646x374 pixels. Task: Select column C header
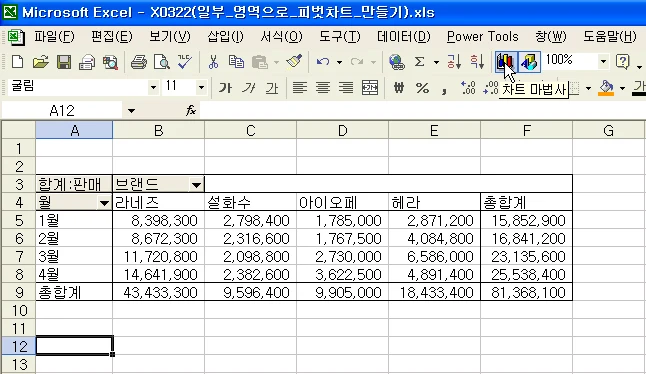point(250,130)
